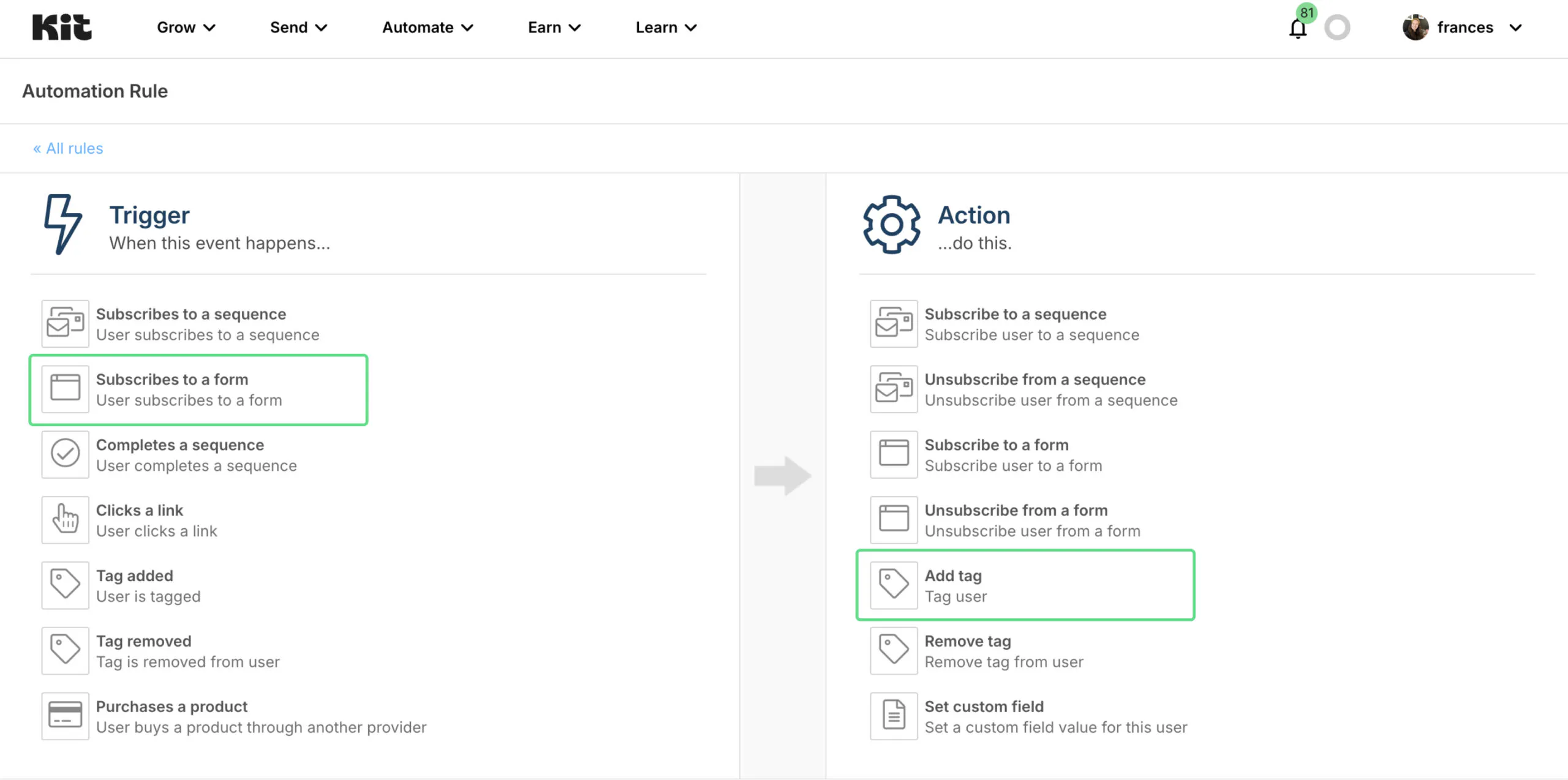Choose the Subscribes to a form trigger
The height and width of the screenshot is (780, 1568).
click(198, 389)
